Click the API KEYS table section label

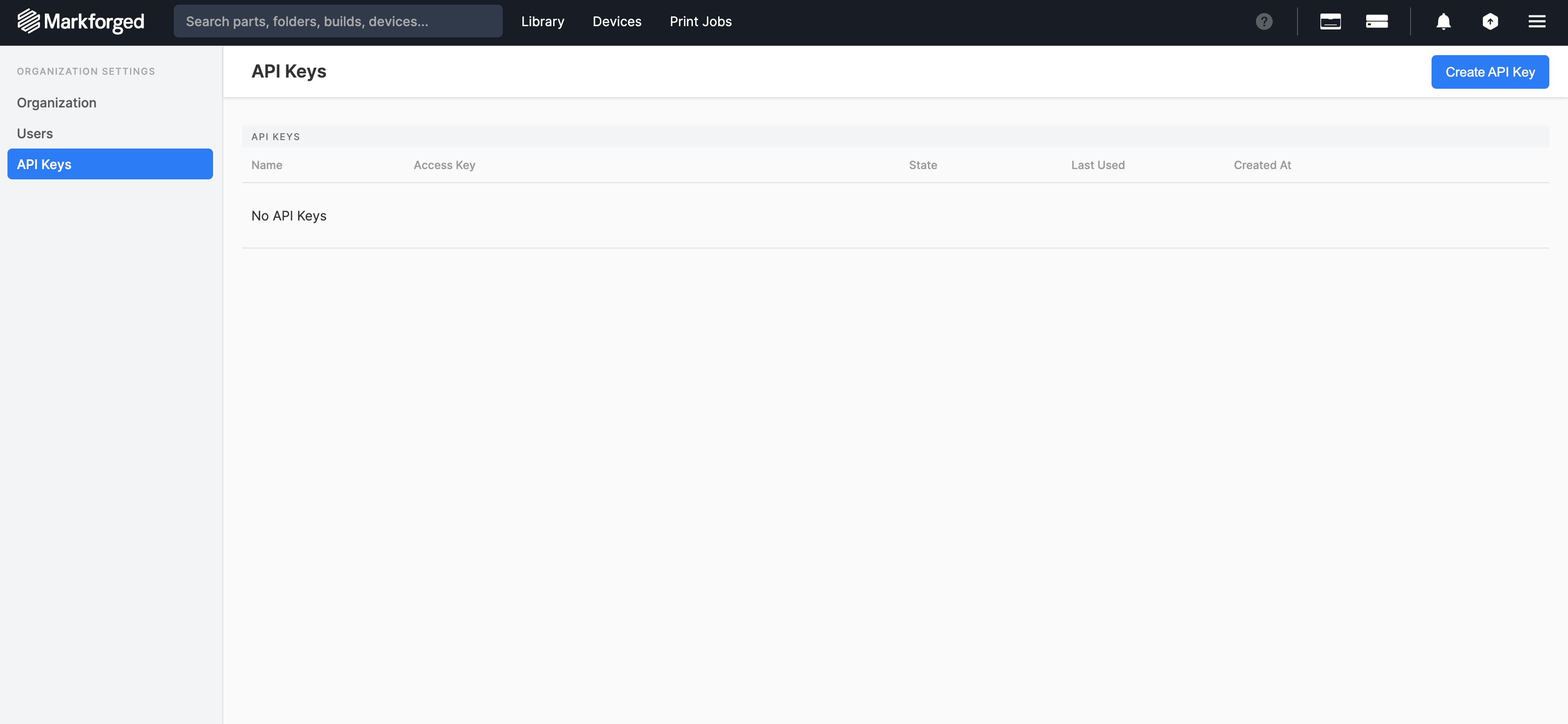click(275, 137)
